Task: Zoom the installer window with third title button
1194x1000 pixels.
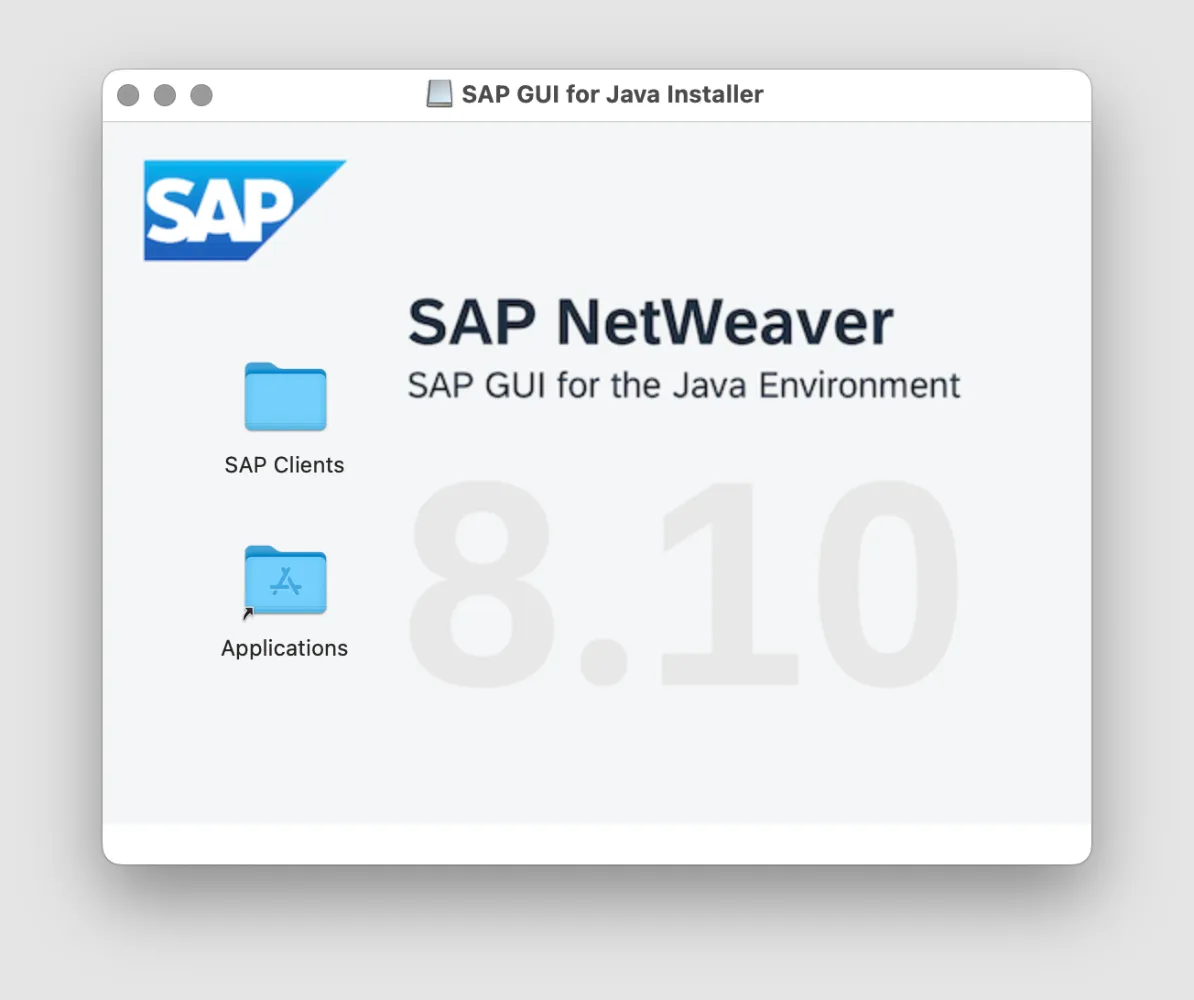Action: point(201,95)
